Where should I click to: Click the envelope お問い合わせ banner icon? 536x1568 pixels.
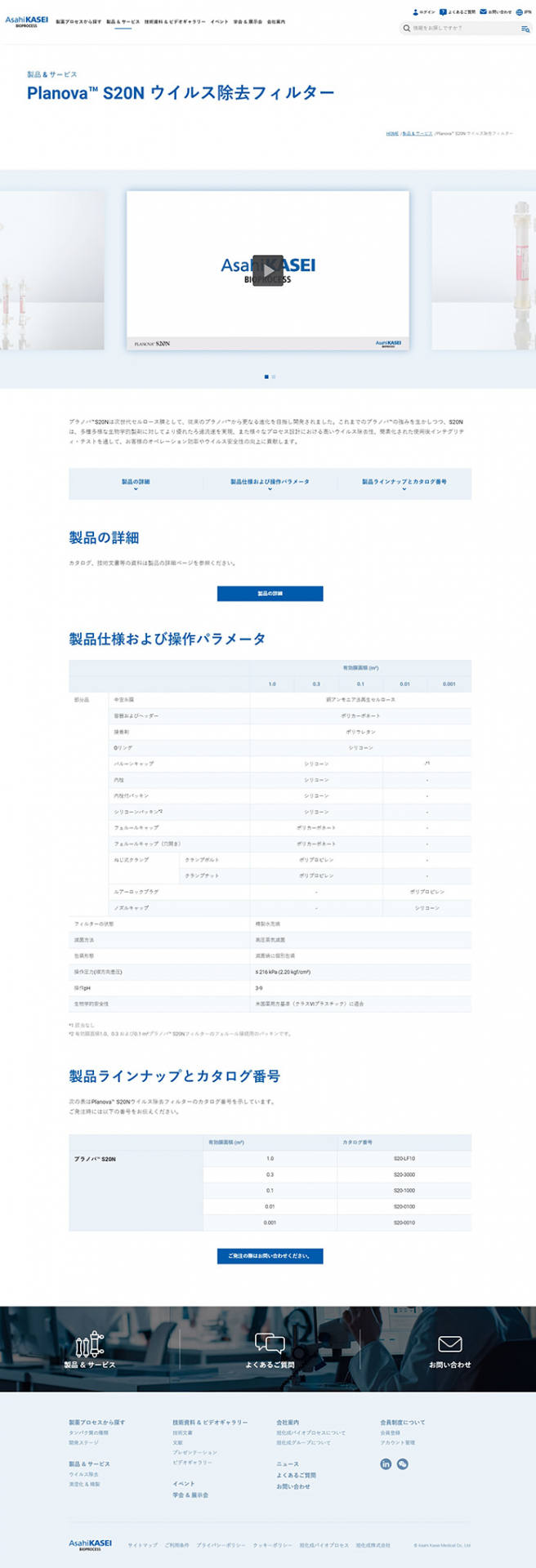tap(450, 1344)
